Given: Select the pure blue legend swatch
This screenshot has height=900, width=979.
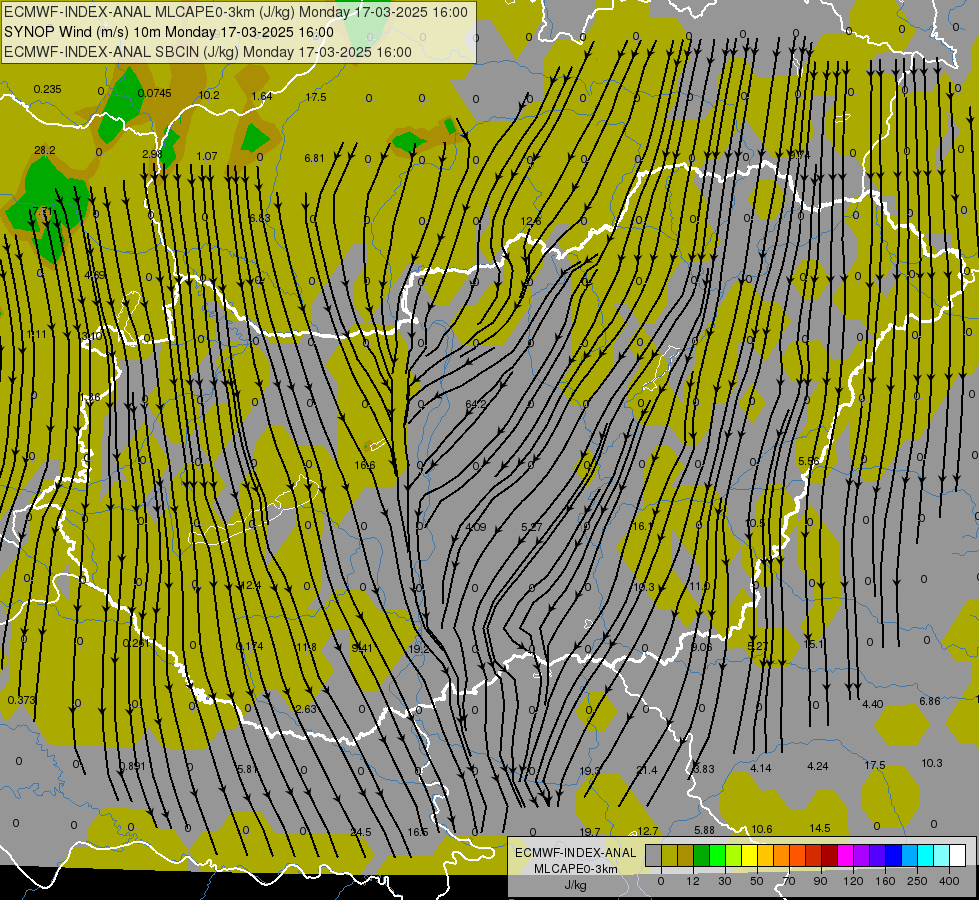Looking at the screenshot, I should pos(894,856).
